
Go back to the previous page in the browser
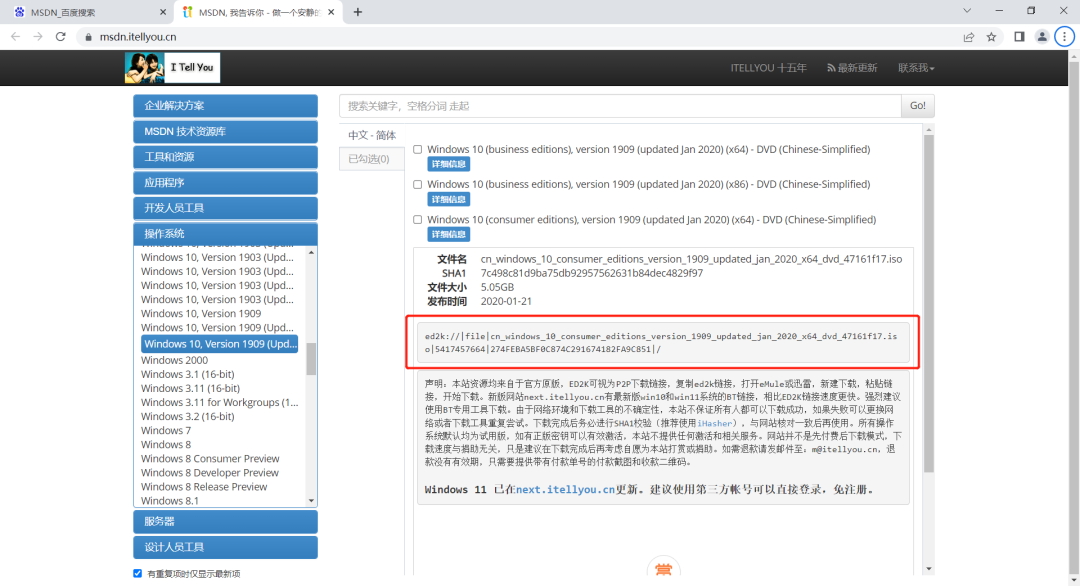click(15, 36)
